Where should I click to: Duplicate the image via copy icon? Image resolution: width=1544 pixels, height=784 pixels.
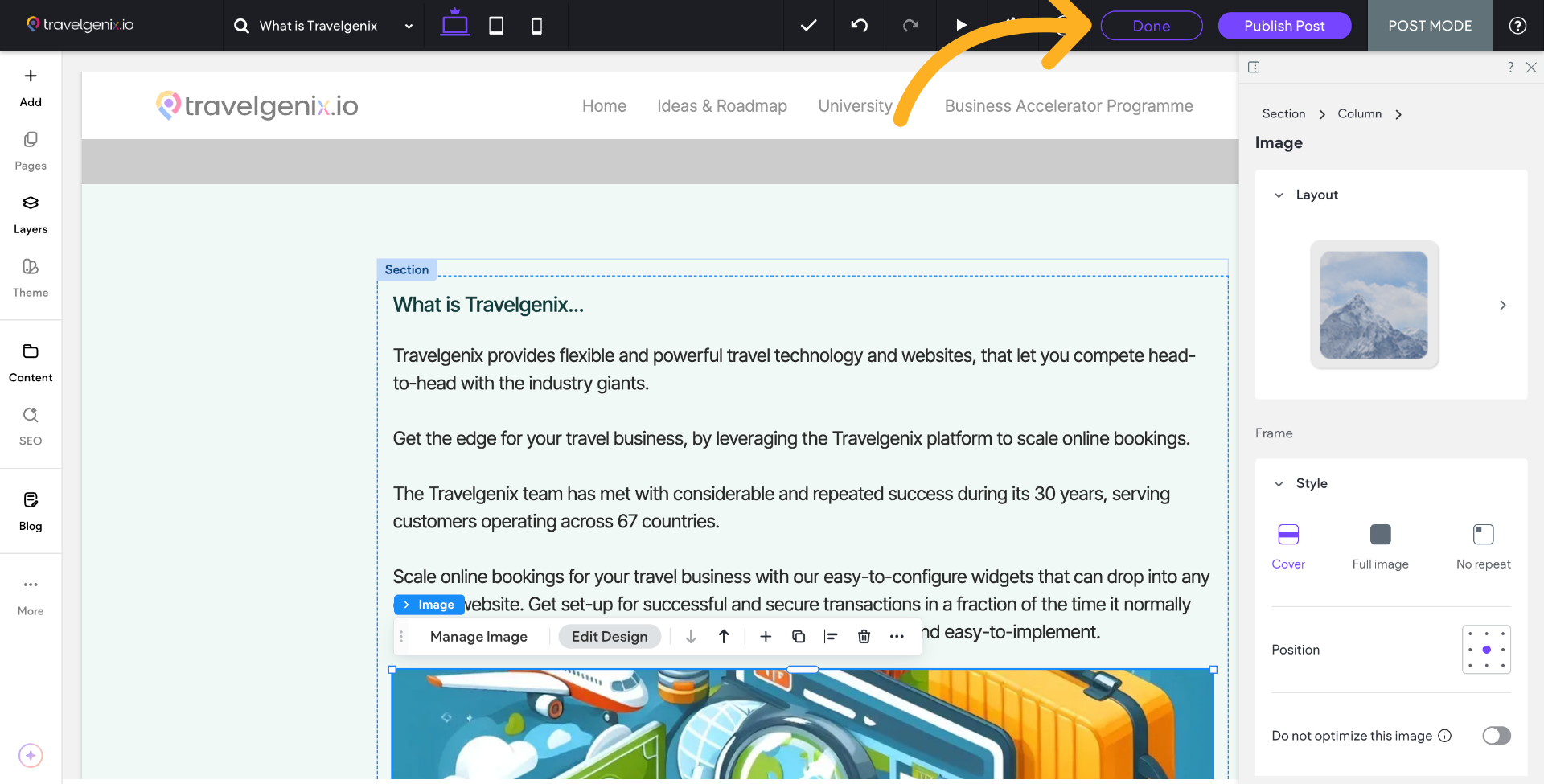(x=799, y=636)
